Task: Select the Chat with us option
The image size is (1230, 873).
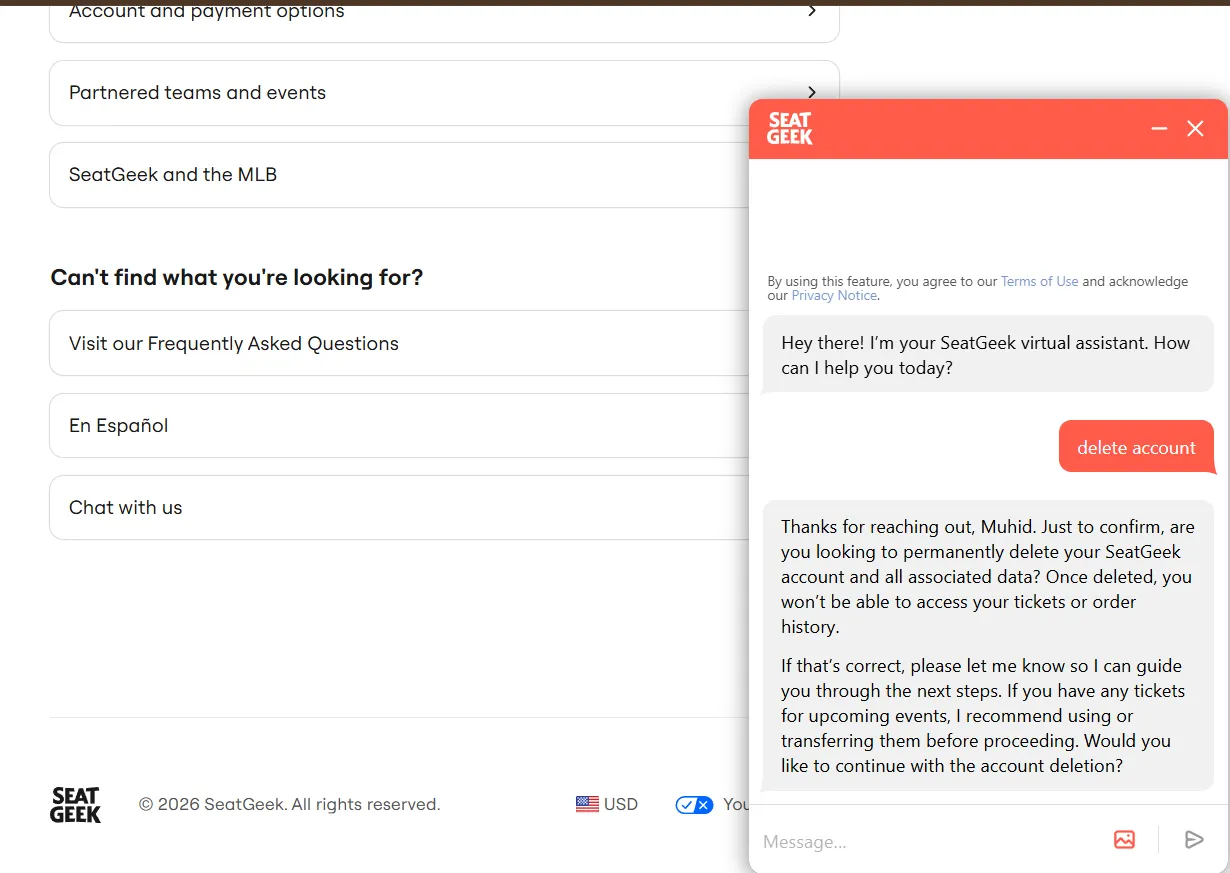Action: pos(399,507)
